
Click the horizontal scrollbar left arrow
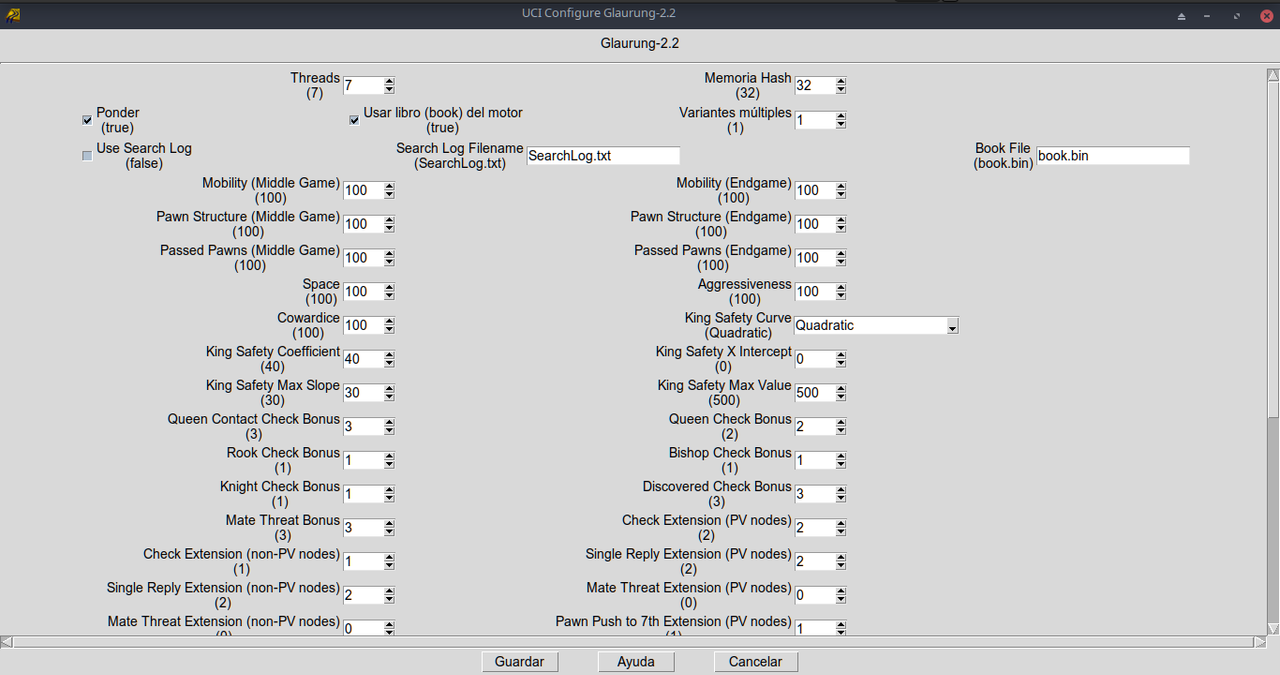pyautogui.click(x=6, y=641)
